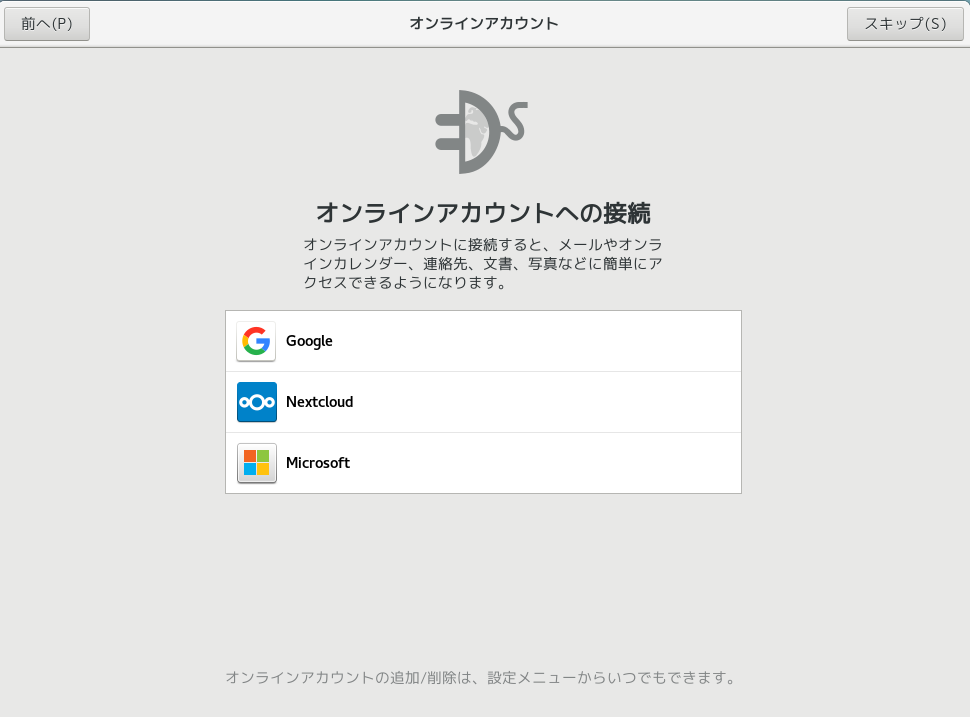
Task: Select the Nextcloud account label
Action: (x=319, y=402)
